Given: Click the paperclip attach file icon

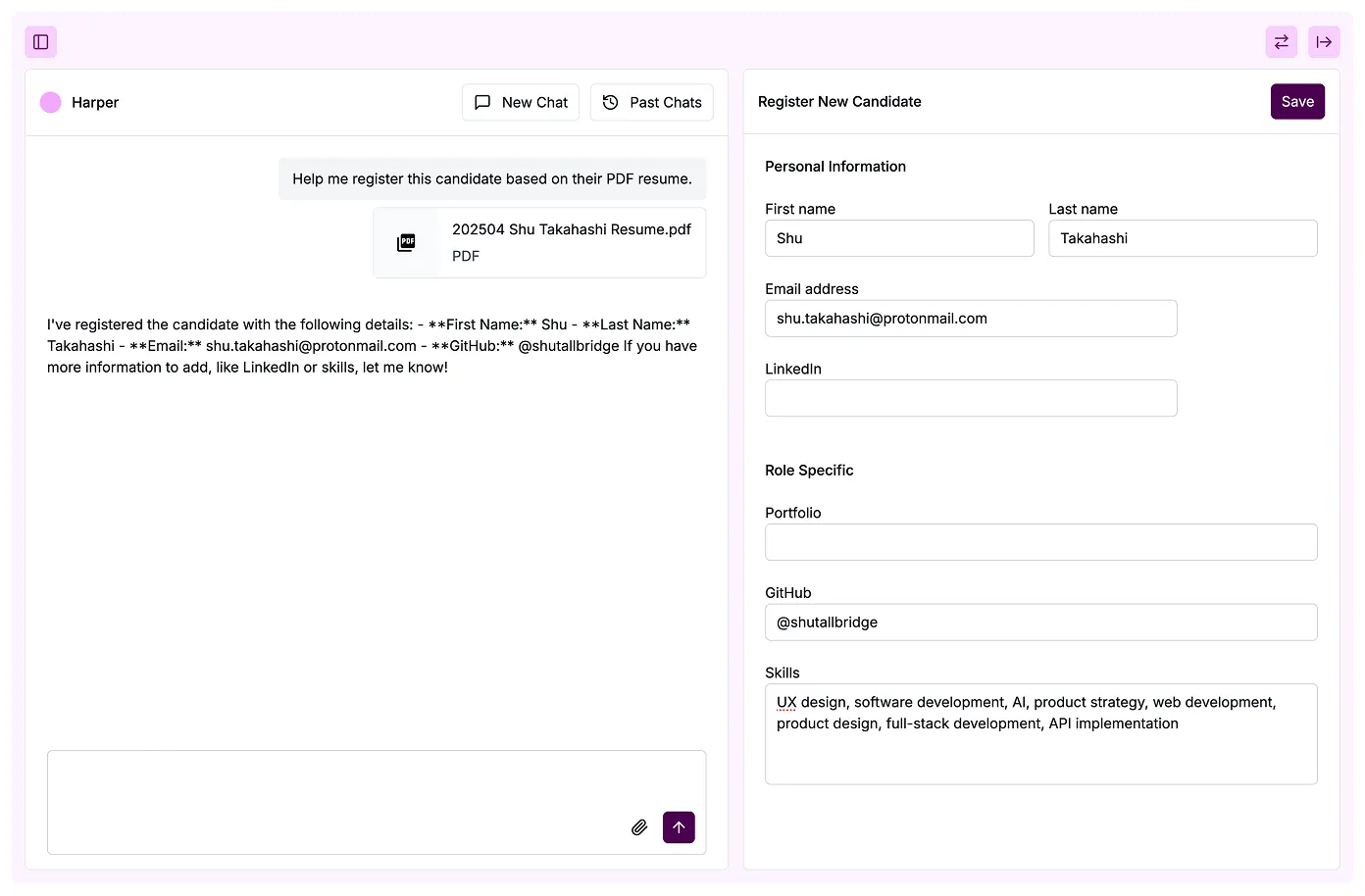Looking at the screenshot, I should tap(639, 827).
